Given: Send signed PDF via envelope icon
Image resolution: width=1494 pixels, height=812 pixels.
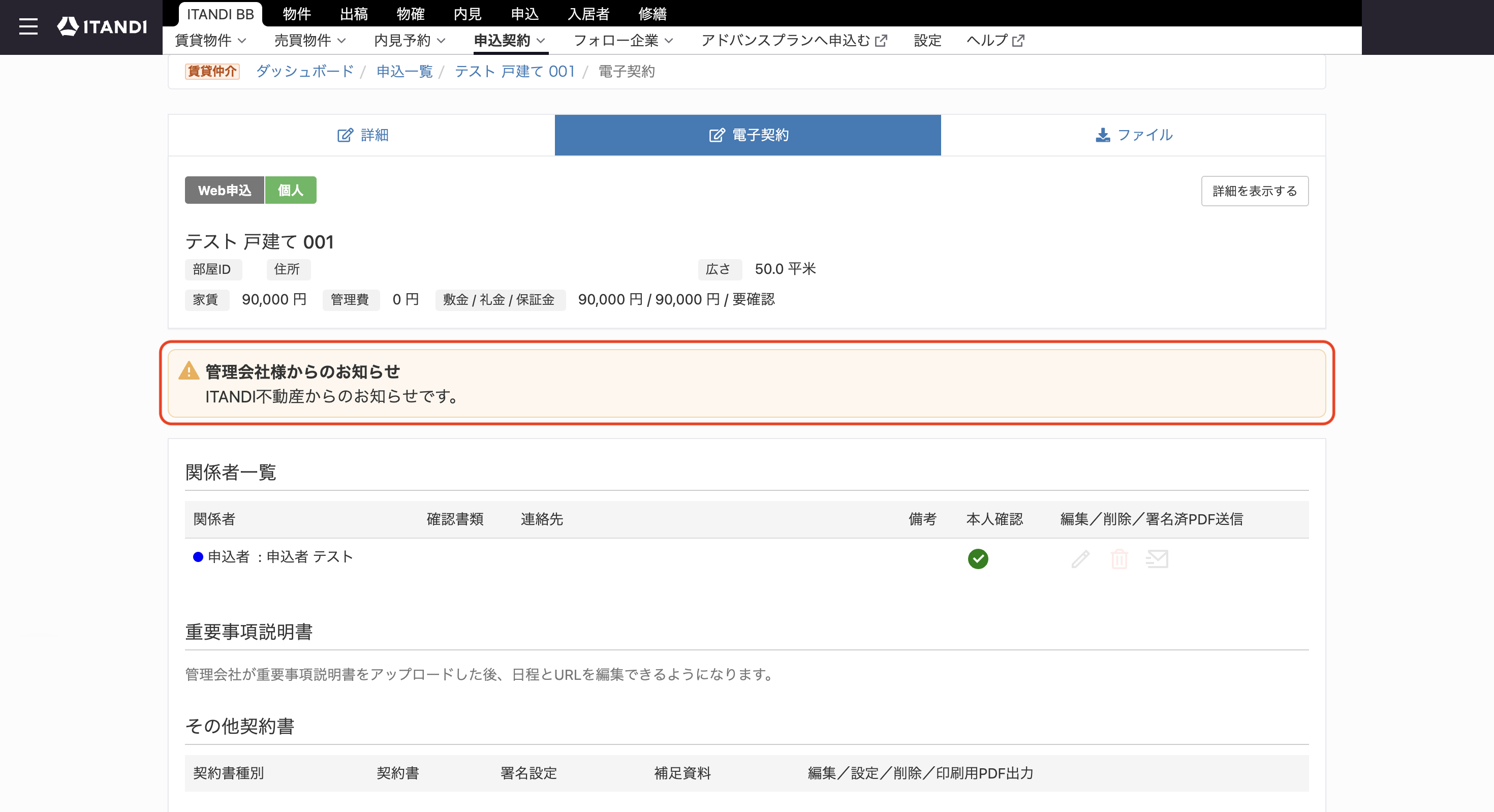Looking at the screenshot, I should point(1157,559).
